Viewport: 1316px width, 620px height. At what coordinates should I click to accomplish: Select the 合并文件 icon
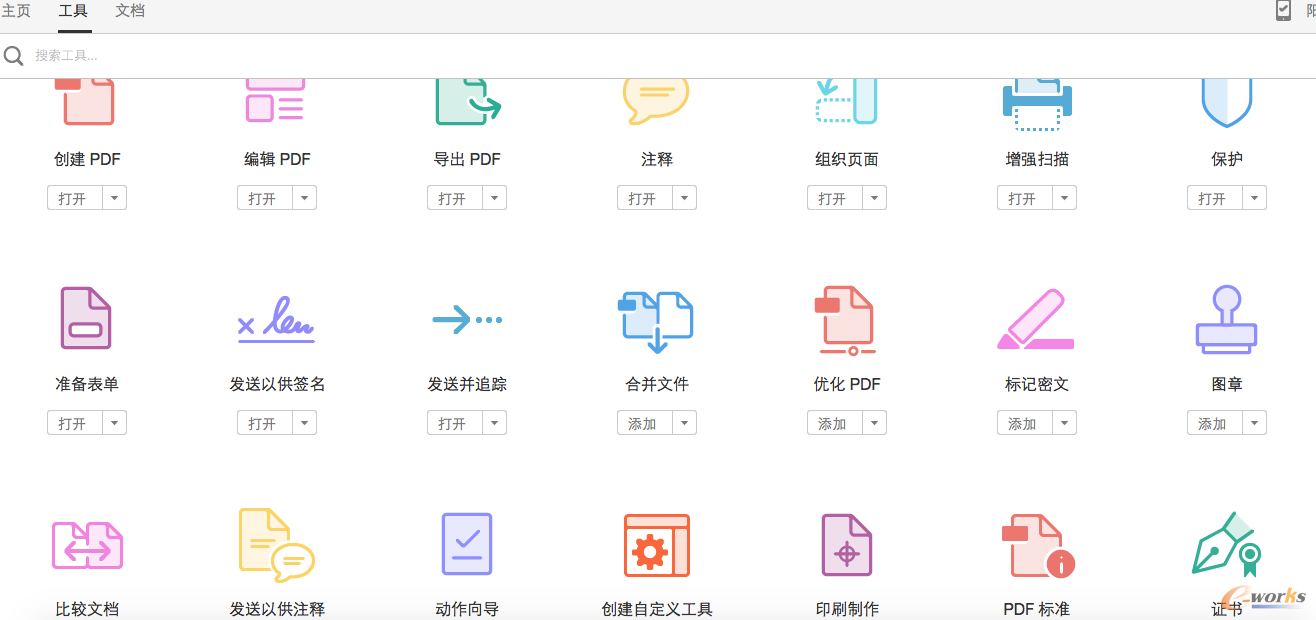click(656, 322)
